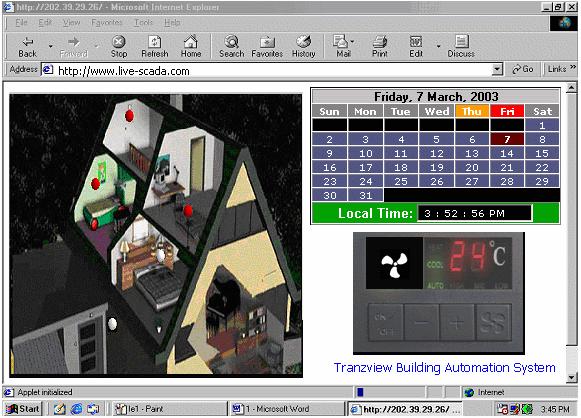The height and width of the screenshot is (418, 581).
Task: Show browsing History icon
Action: click(303, 47)
